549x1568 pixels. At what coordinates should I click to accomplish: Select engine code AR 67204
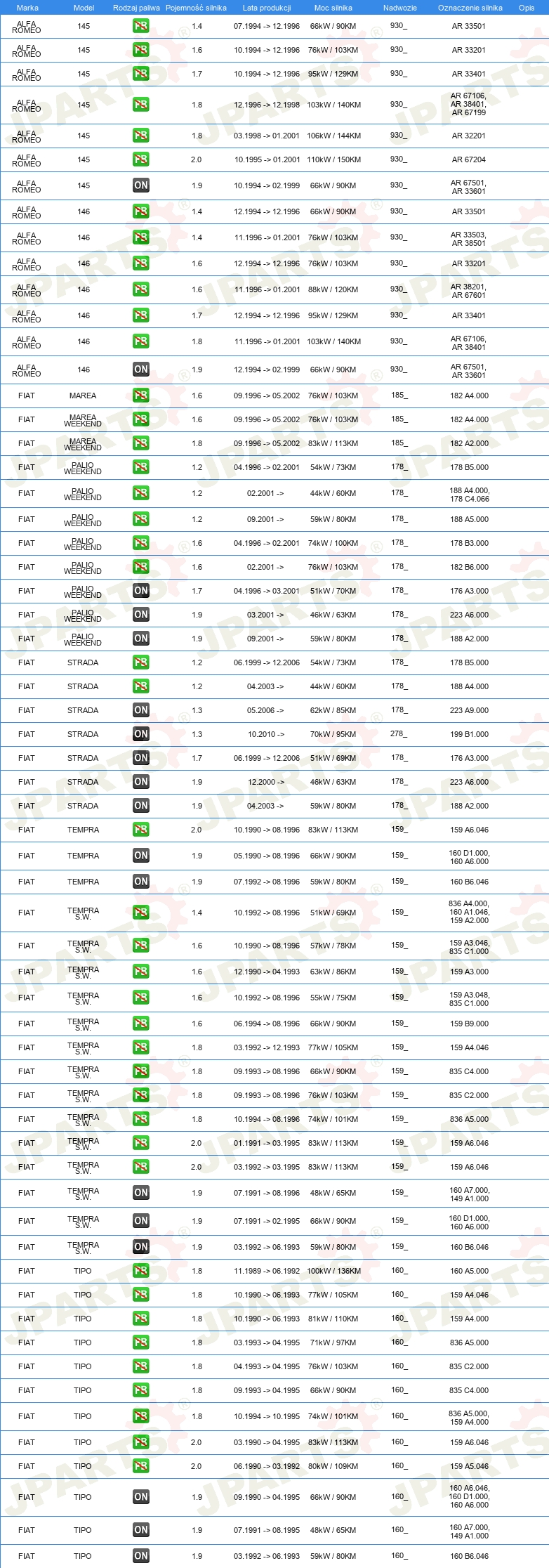[469, 159]
